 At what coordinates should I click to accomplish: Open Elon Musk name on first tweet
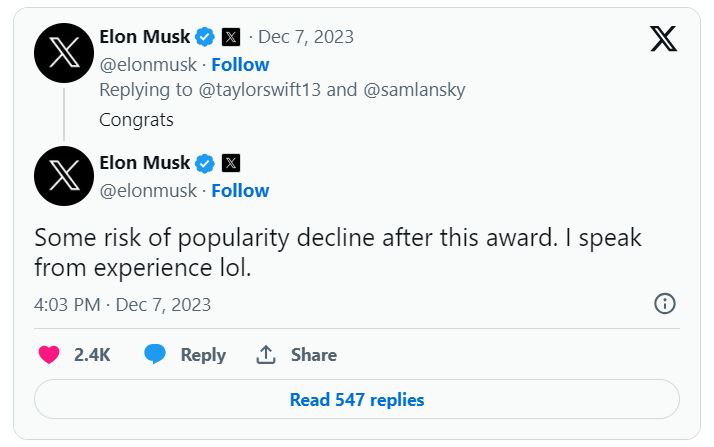(145, 37)
